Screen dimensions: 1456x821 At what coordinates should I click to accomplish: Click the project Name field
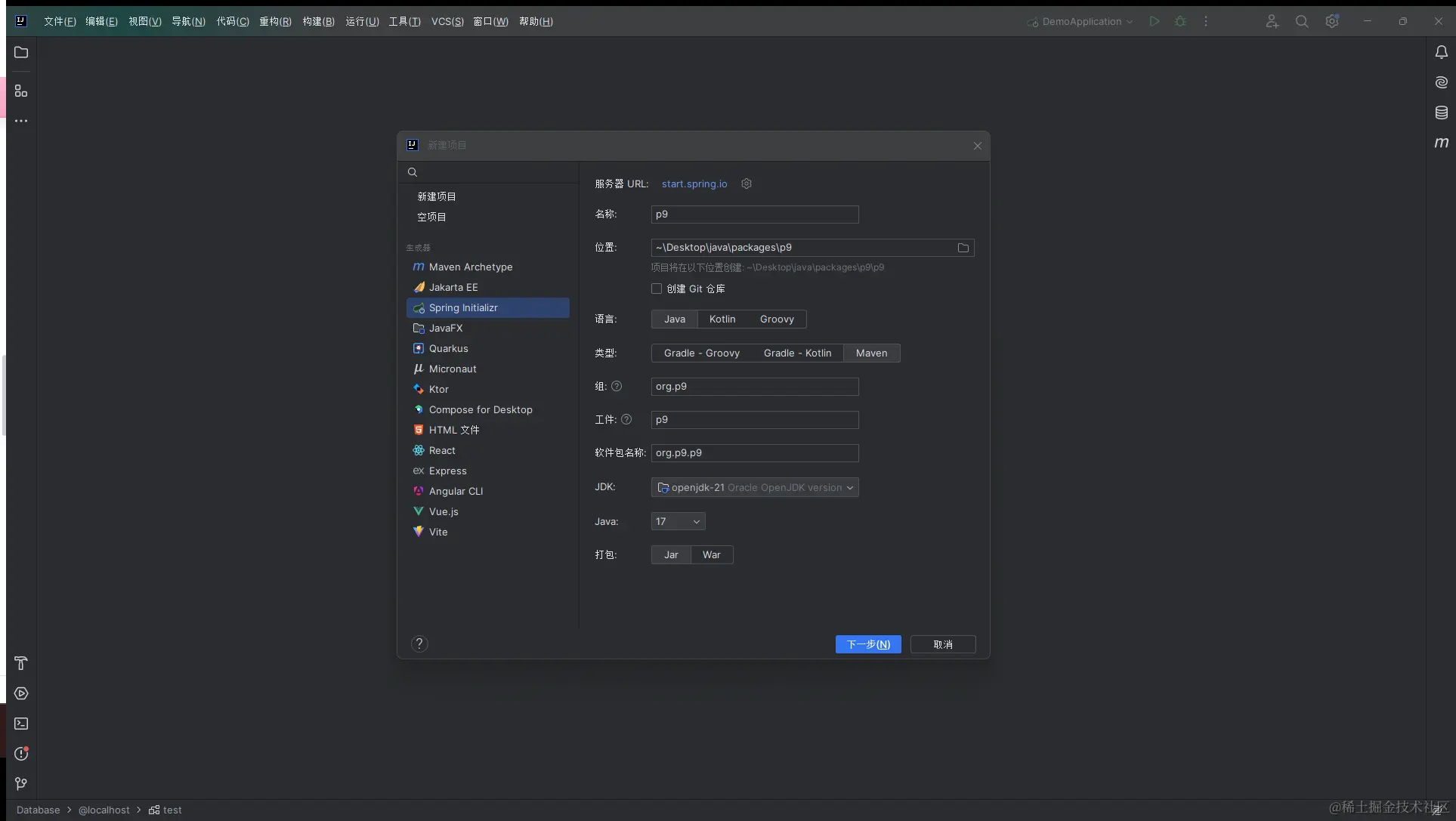click(755, 215)
